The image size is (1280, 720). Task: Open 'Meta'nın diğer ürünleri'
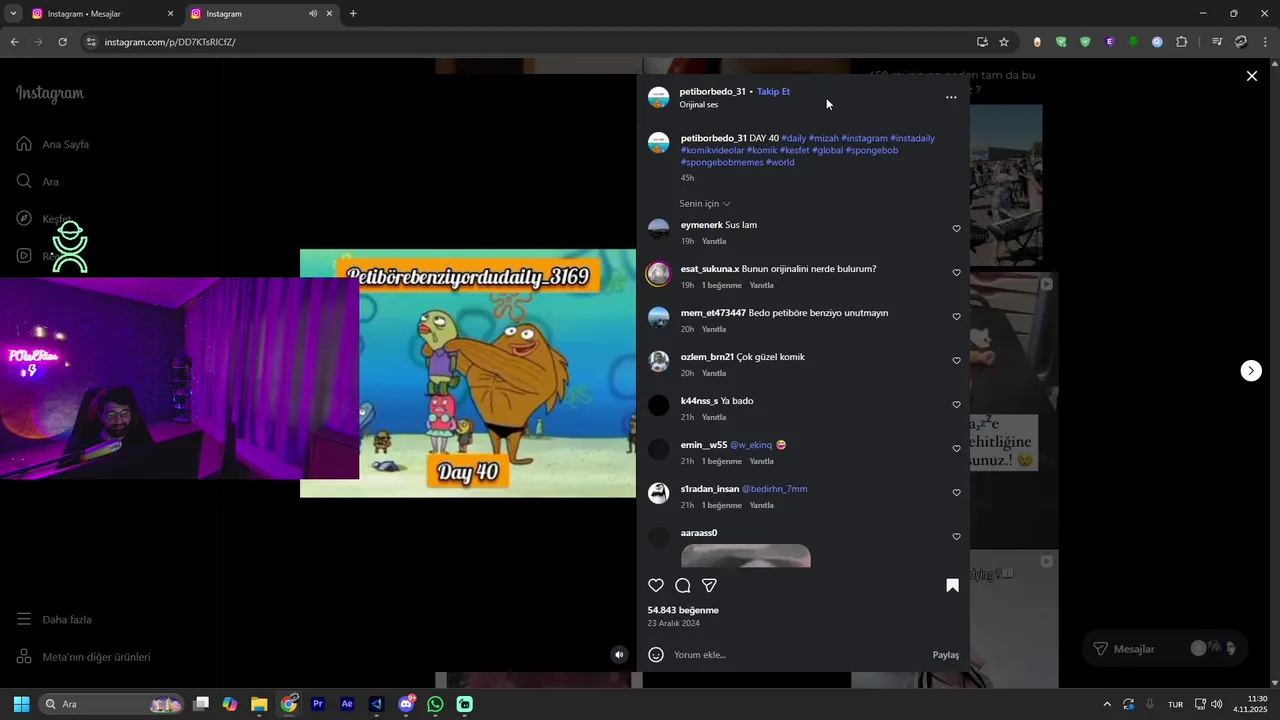(x=84, y=657)
